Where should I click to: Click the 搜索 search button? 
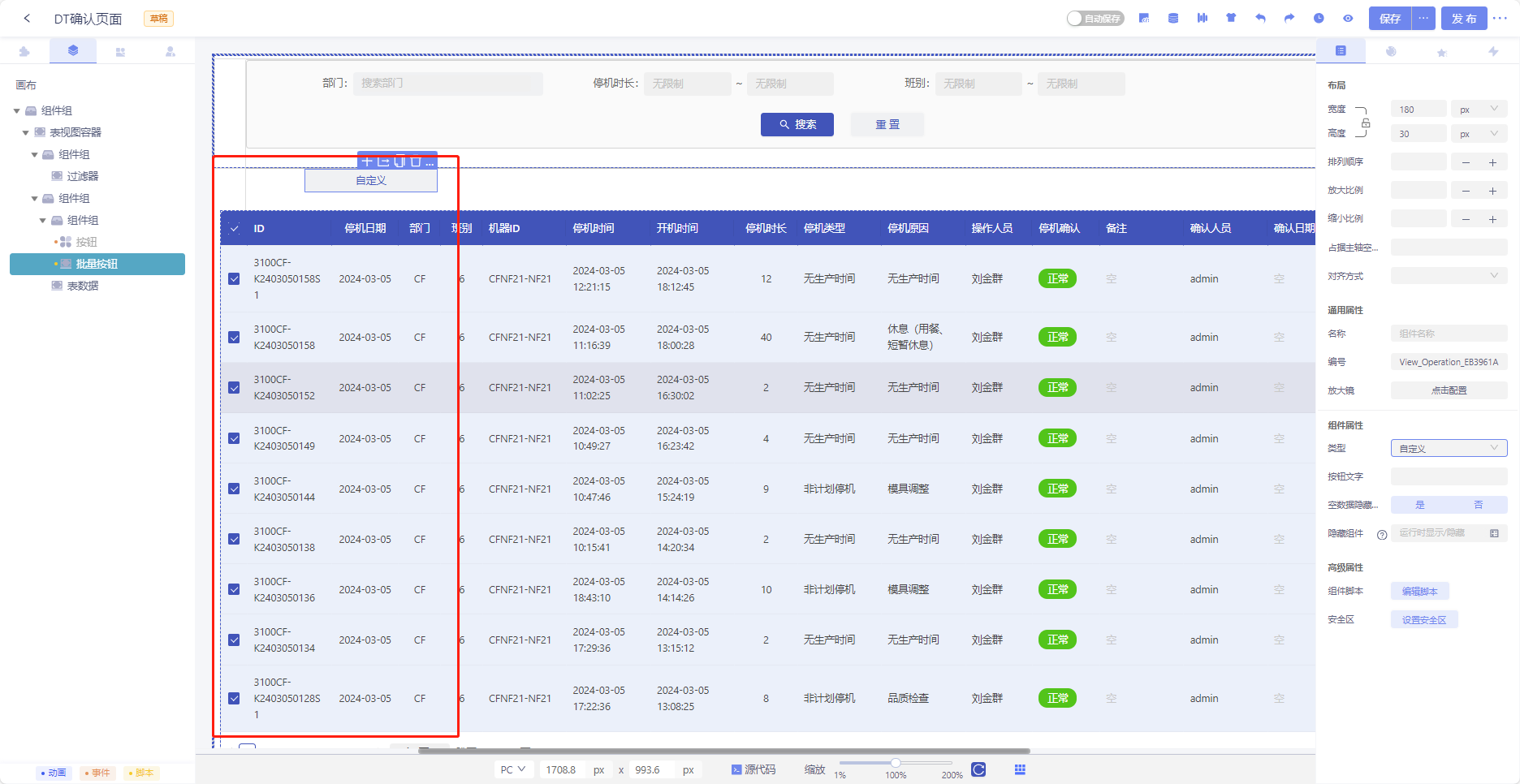point(797,124)
